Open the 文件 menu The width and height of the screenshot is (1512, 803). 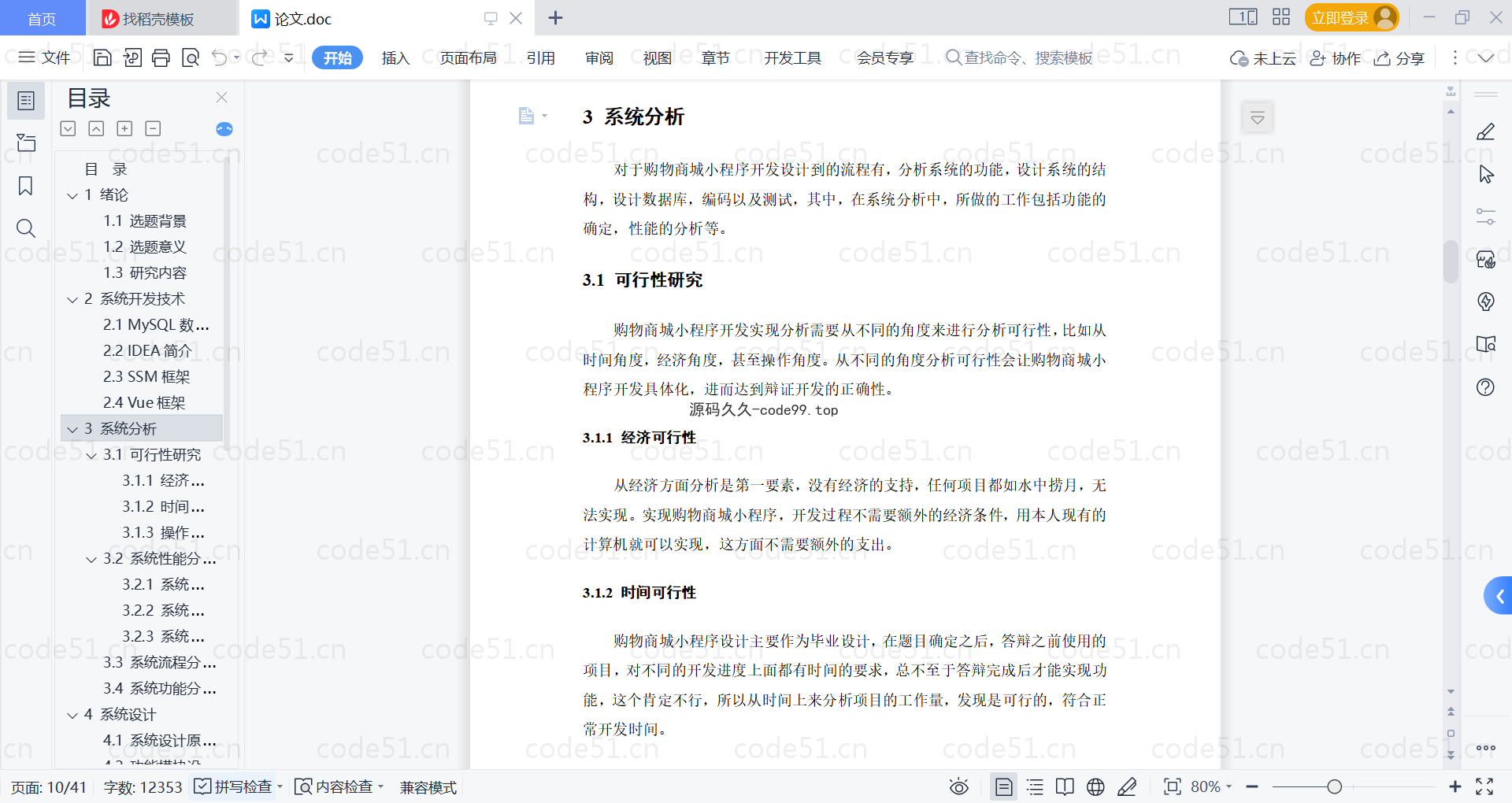click(x=45, y=57)
